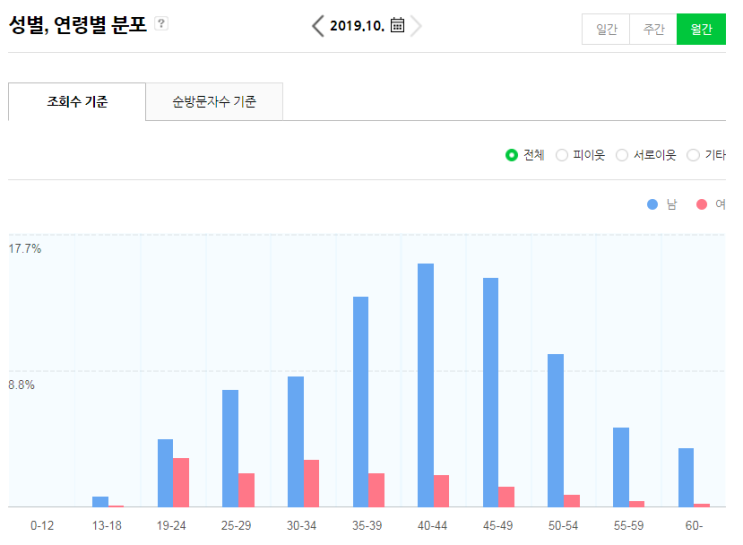The height and width of the screenshot is (545, 743).
Task: Click the blue male bar for 25-29
Action: pos(230,448)
